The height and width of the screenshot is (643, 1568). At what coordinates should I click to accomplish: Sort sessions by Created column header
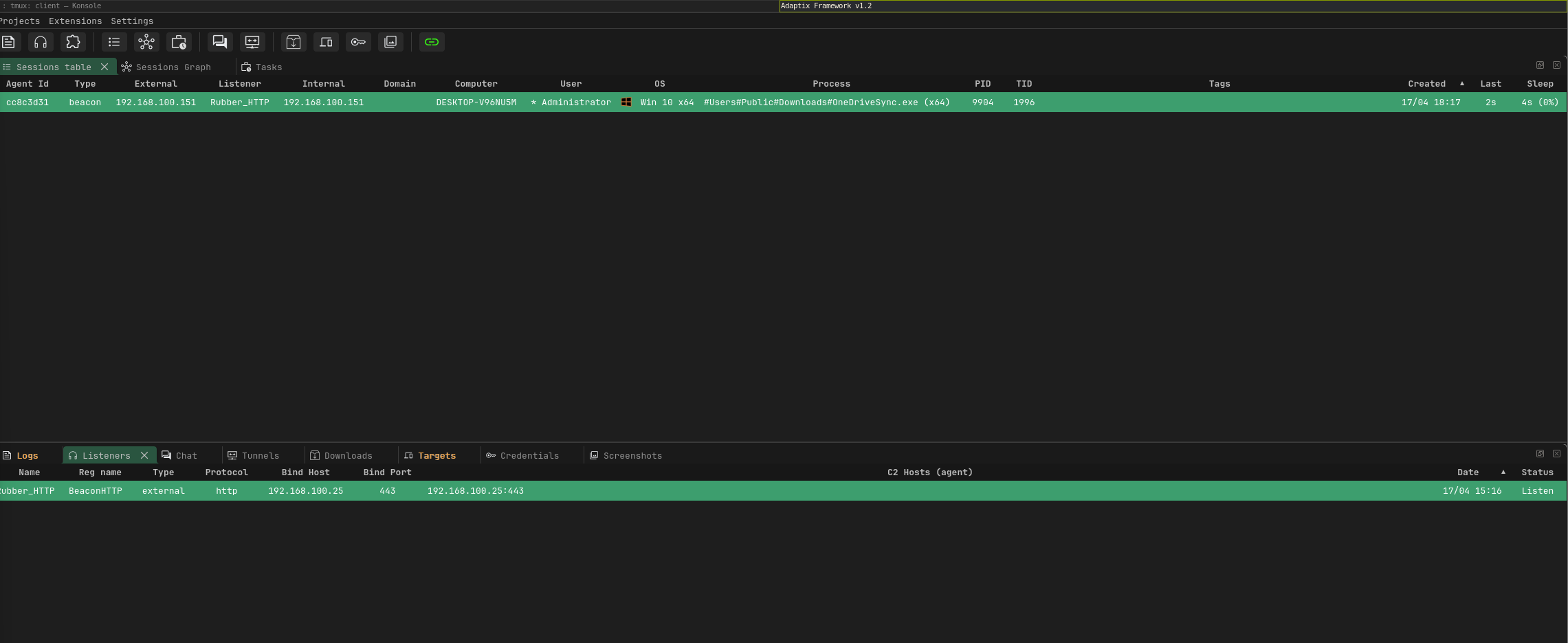coord(1426,84)
